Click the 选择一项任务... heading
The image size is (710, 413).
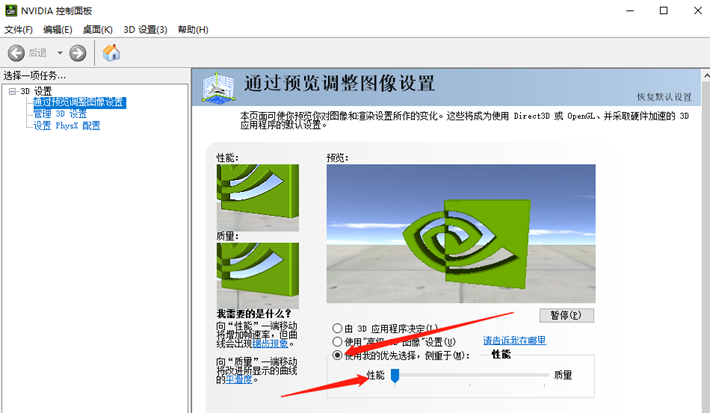pos(34,75)
